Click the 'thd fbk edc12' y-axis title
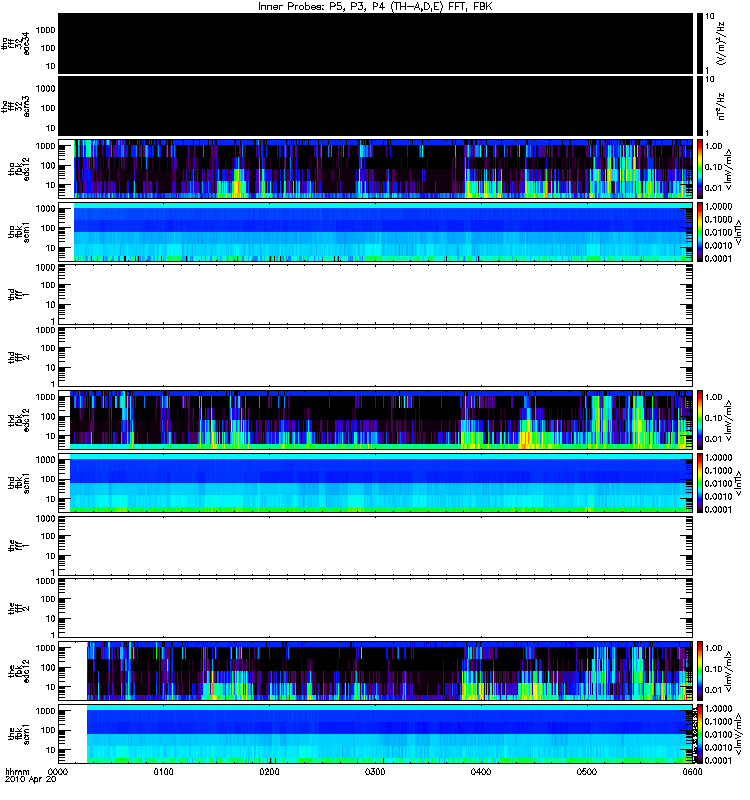 (x=19, y=420)
